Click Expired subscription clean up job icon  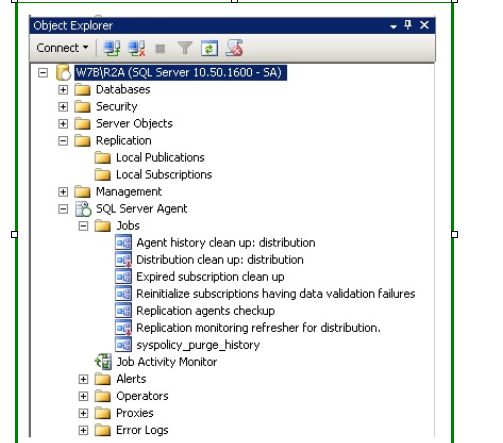coord(123,277)
